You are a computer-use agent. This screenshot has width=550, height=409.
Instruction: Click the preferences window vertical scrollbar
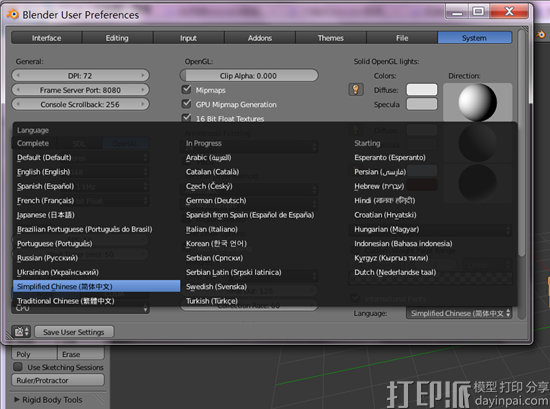click(x=522, y=142)
